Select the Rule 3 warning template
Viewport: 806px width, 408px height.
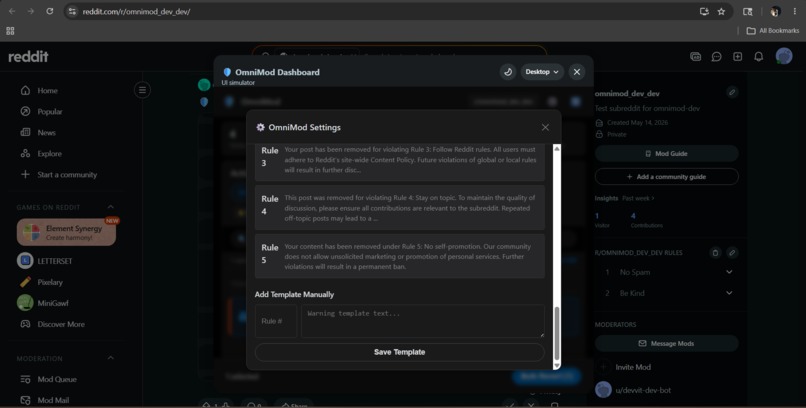[x=400, y=162]
